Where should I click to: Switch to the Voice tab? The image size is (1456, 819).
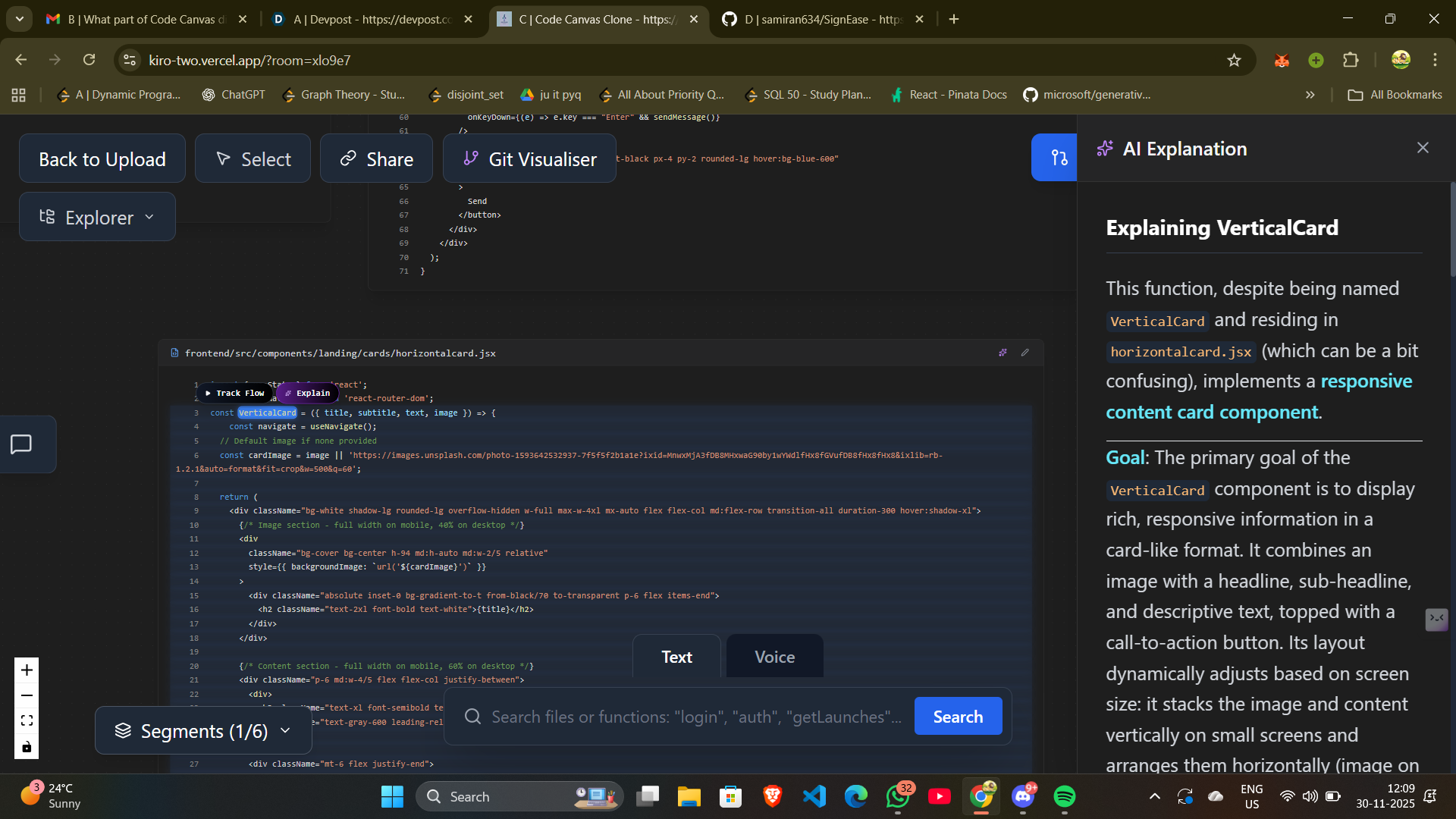(774, 657)
